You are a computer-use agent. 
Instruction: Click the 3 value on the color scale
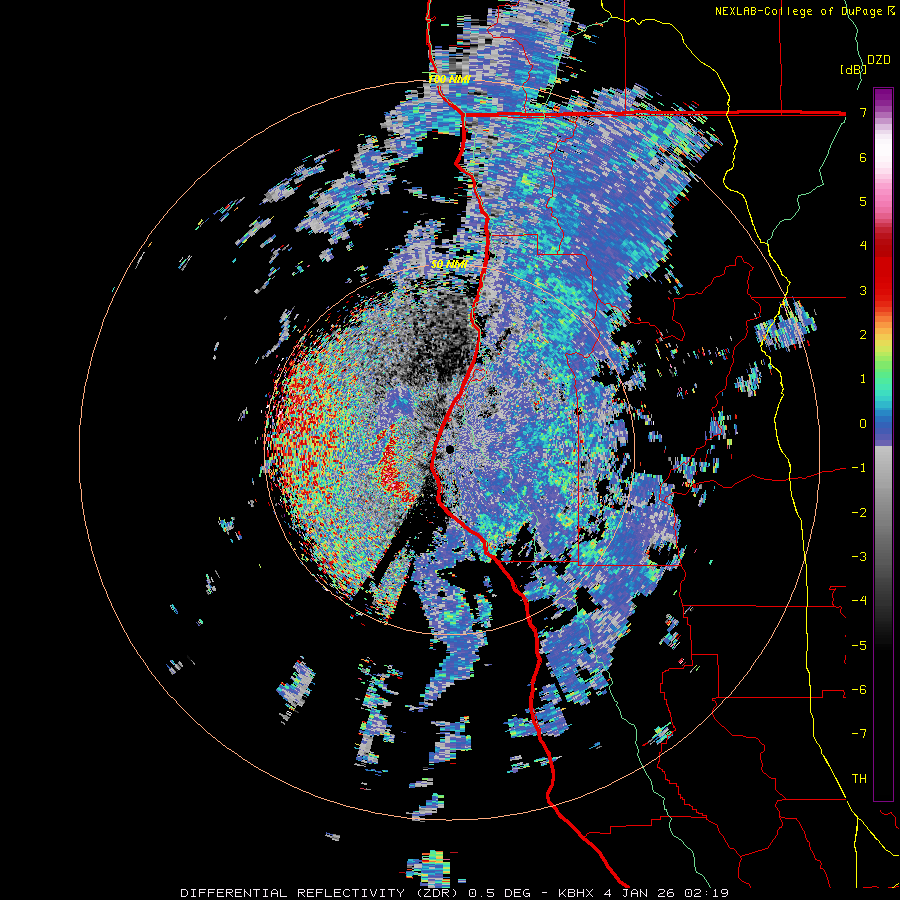point(863,290)
